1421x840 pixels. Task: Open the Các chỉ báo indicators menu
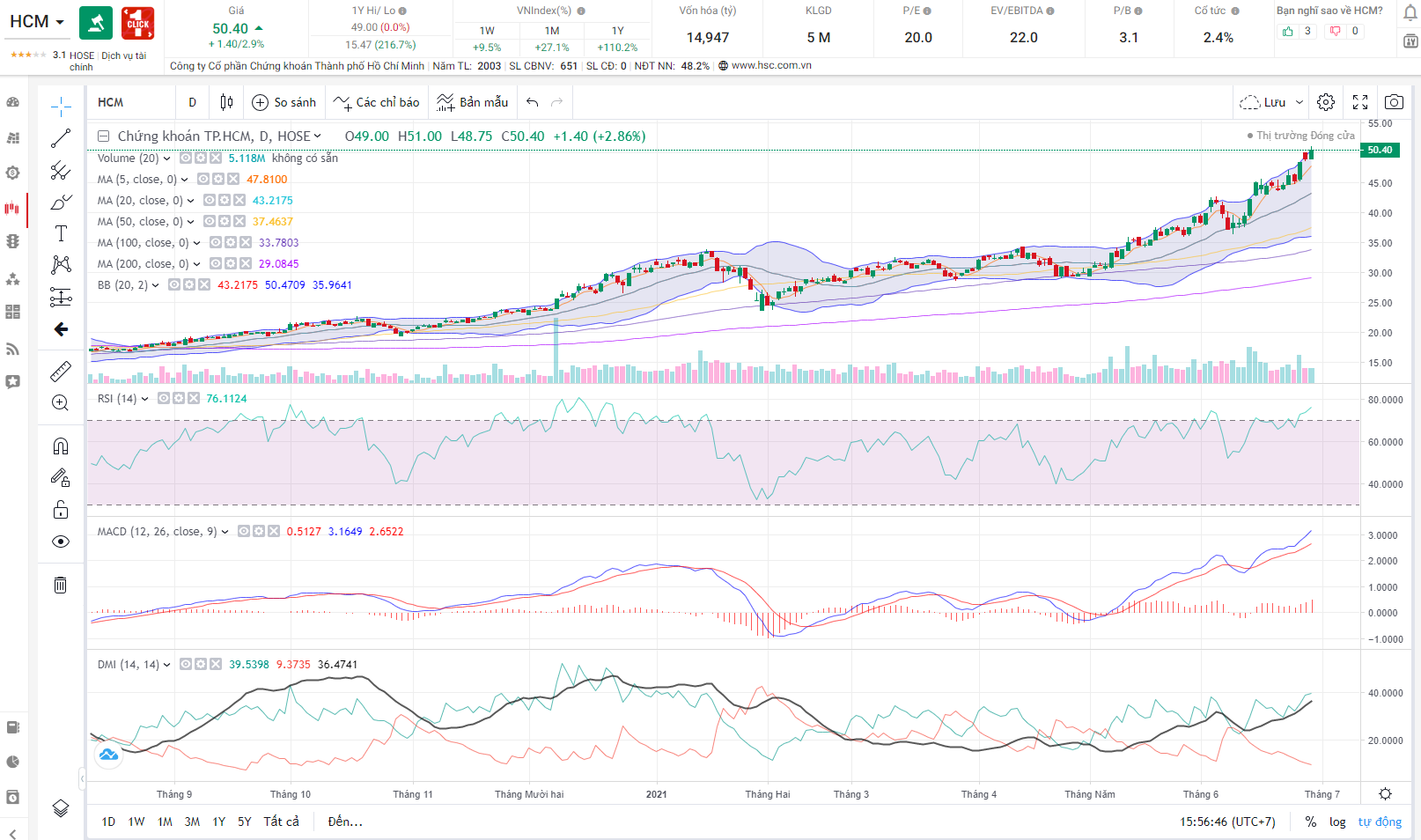tap(377, 102)
